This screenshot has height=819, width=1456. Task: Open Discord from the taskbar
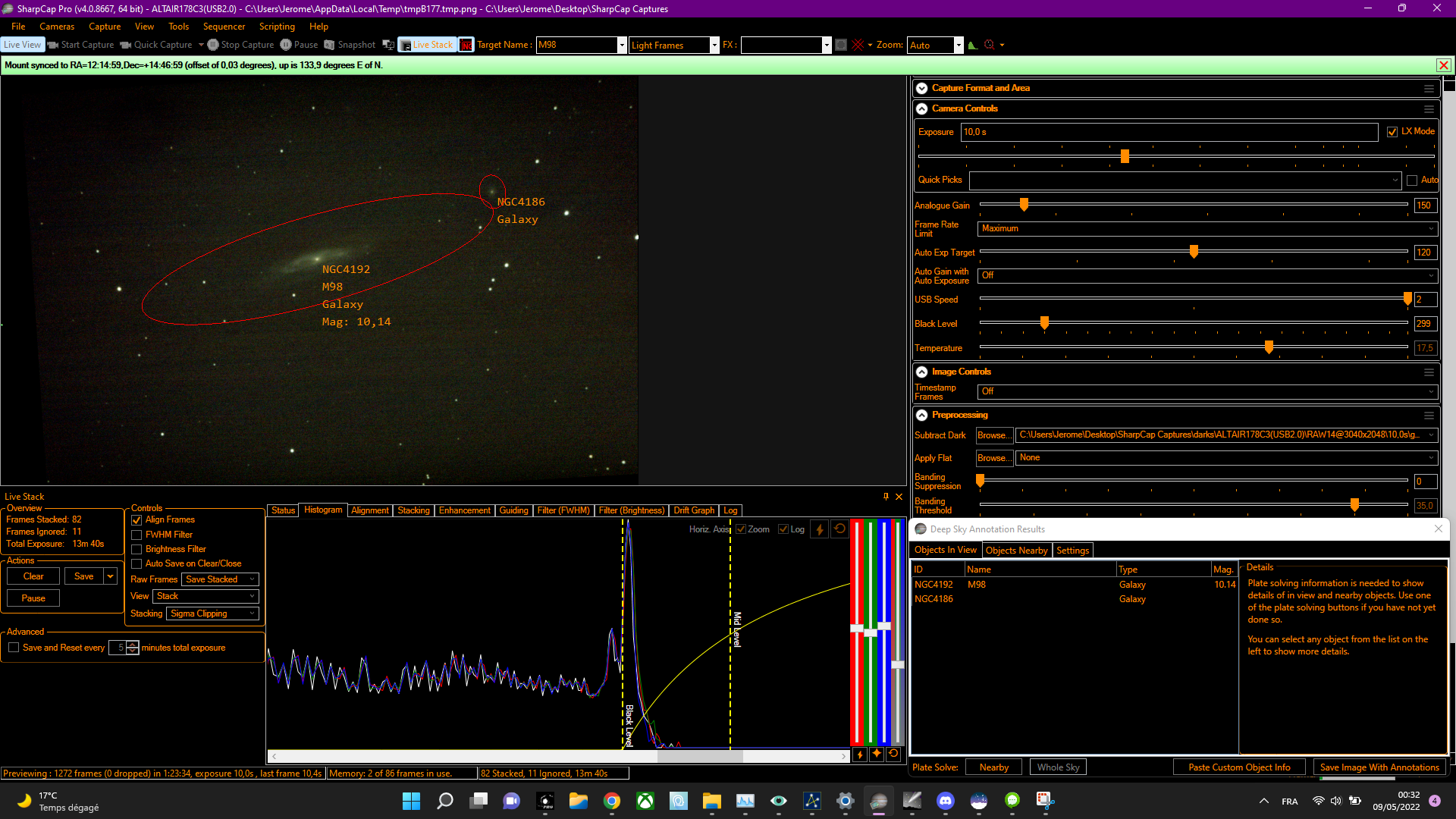point(946,801)
